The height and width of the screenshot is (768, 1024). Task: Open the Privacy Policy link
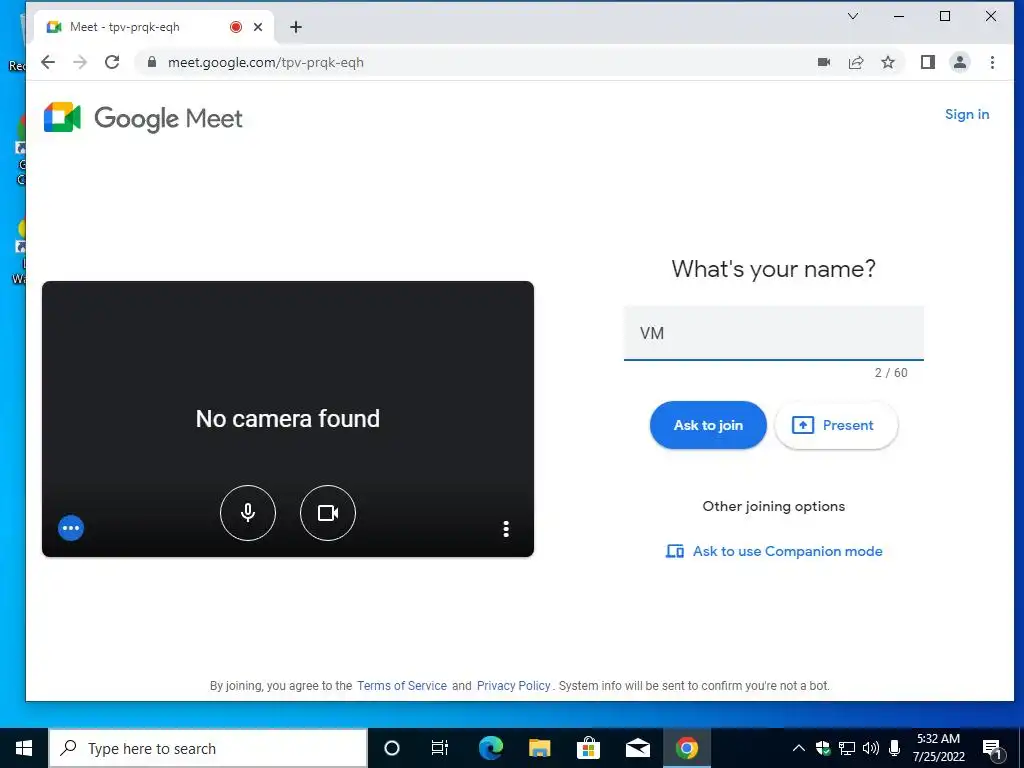click(x=513, y=686)
